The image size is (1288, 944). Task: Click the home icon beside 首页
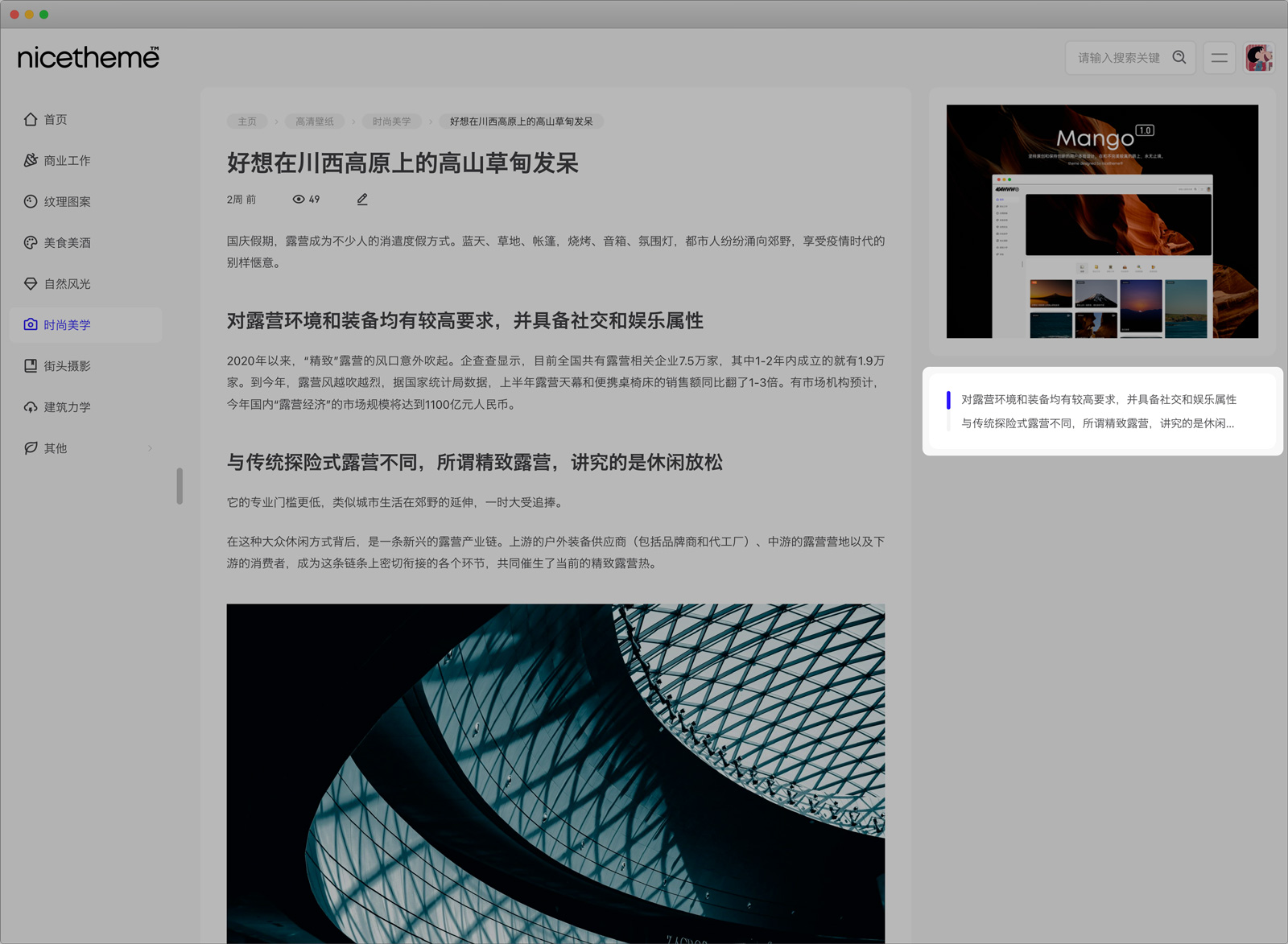tap(31, 119)
